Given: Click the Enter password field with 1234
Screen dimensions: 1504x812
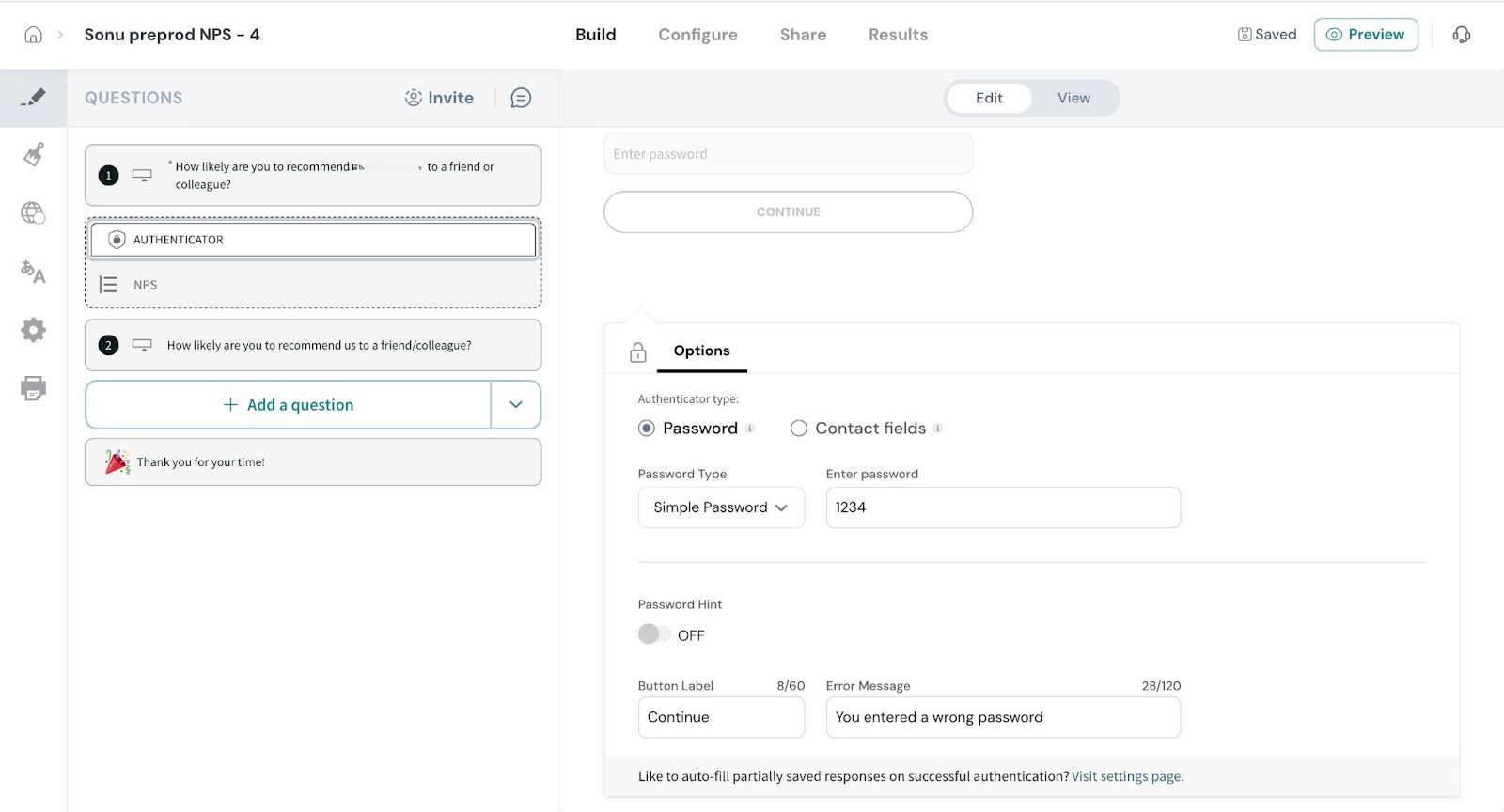Looking at the screenshot, I should [x=1002, y=507].
